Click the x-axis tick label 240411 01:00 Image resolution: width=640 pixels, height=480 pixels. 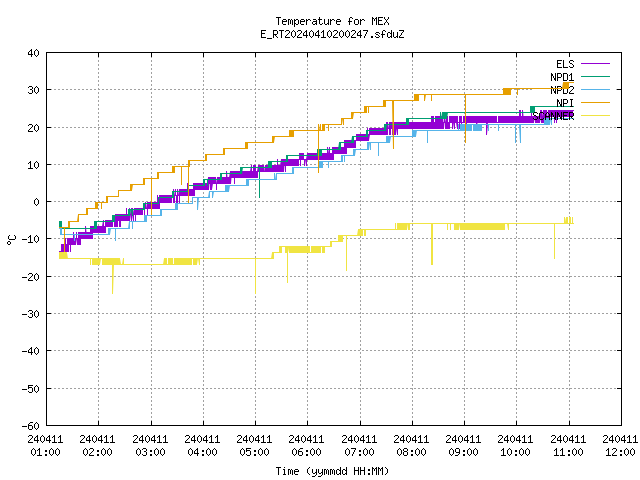[x=45, y=446]
